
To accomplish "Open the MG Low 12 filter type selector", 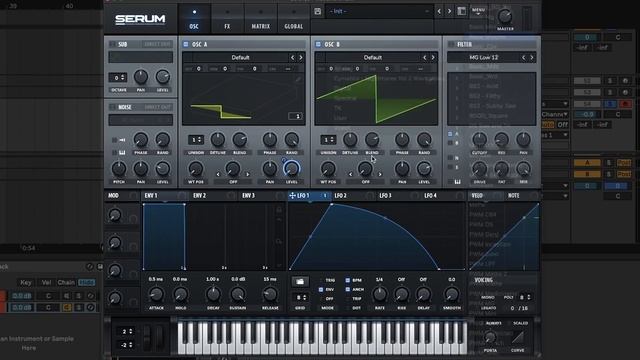I will click(484, 58).
